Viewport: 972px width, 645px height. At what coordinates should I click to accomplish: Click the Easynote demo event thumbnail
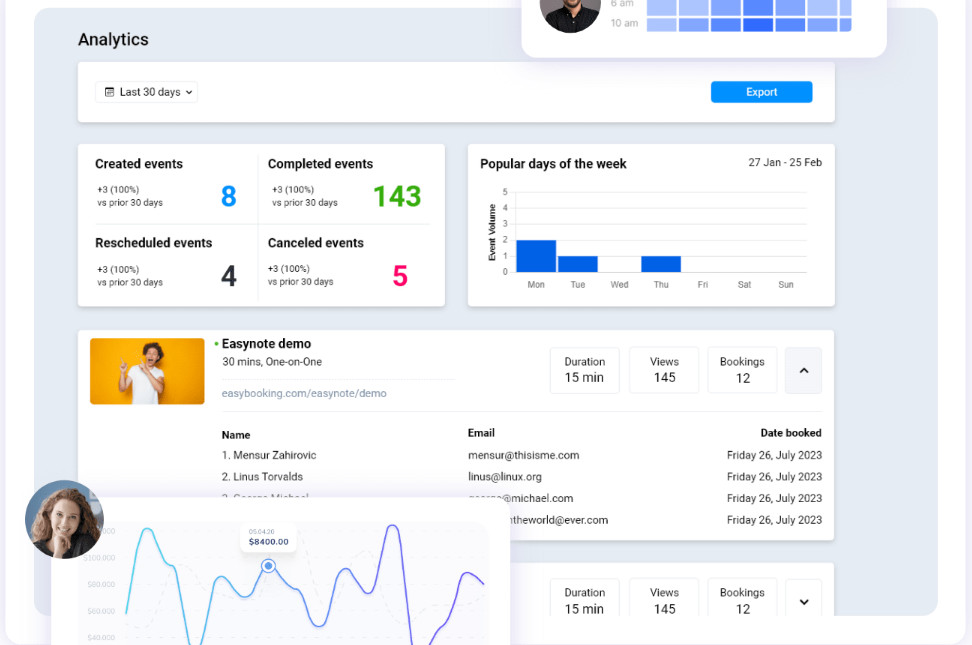coord(147,370)
